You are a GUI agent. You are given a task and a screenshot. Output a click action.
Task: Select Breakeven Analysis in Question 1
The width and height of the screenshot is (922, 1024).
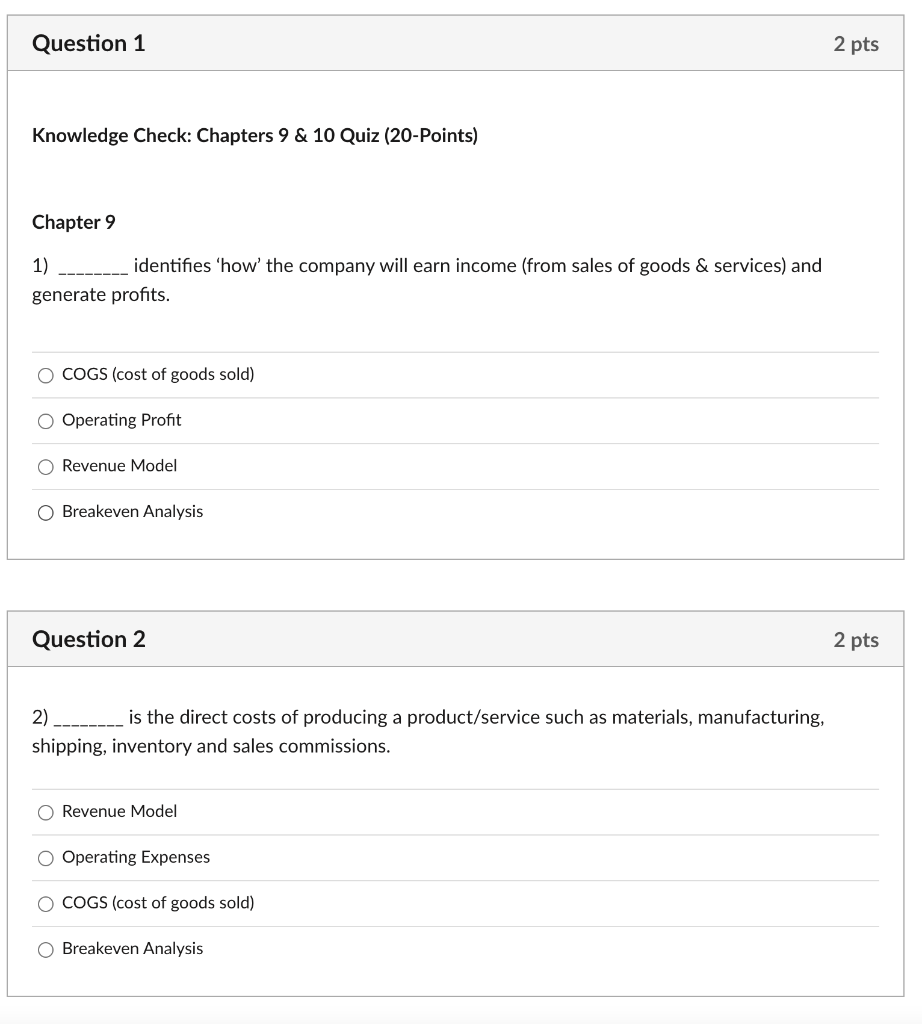[x=45, y=512]
